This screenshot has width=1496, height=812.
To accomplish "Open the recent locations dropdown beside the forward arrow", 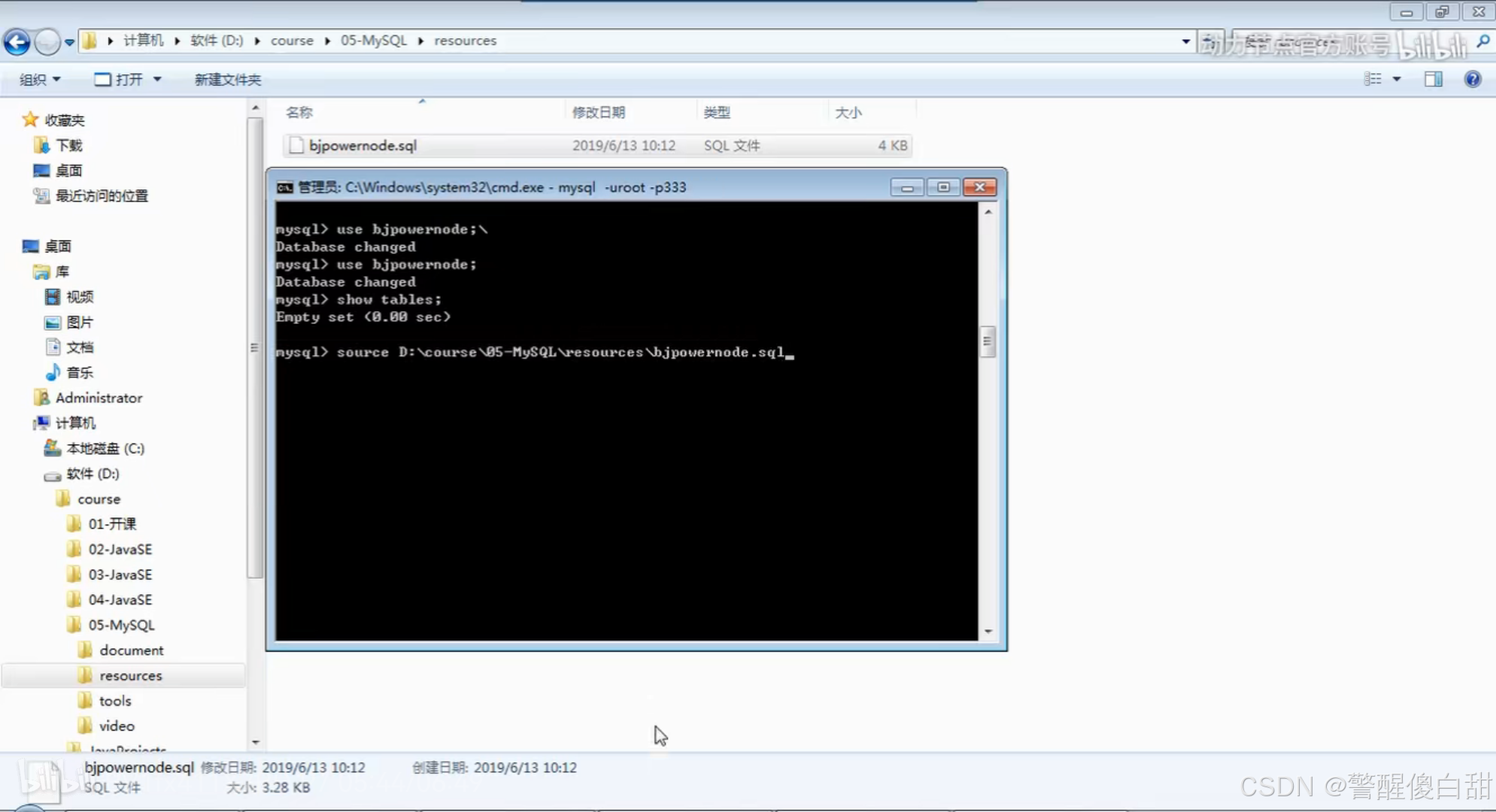I will (x=69, y=42).
